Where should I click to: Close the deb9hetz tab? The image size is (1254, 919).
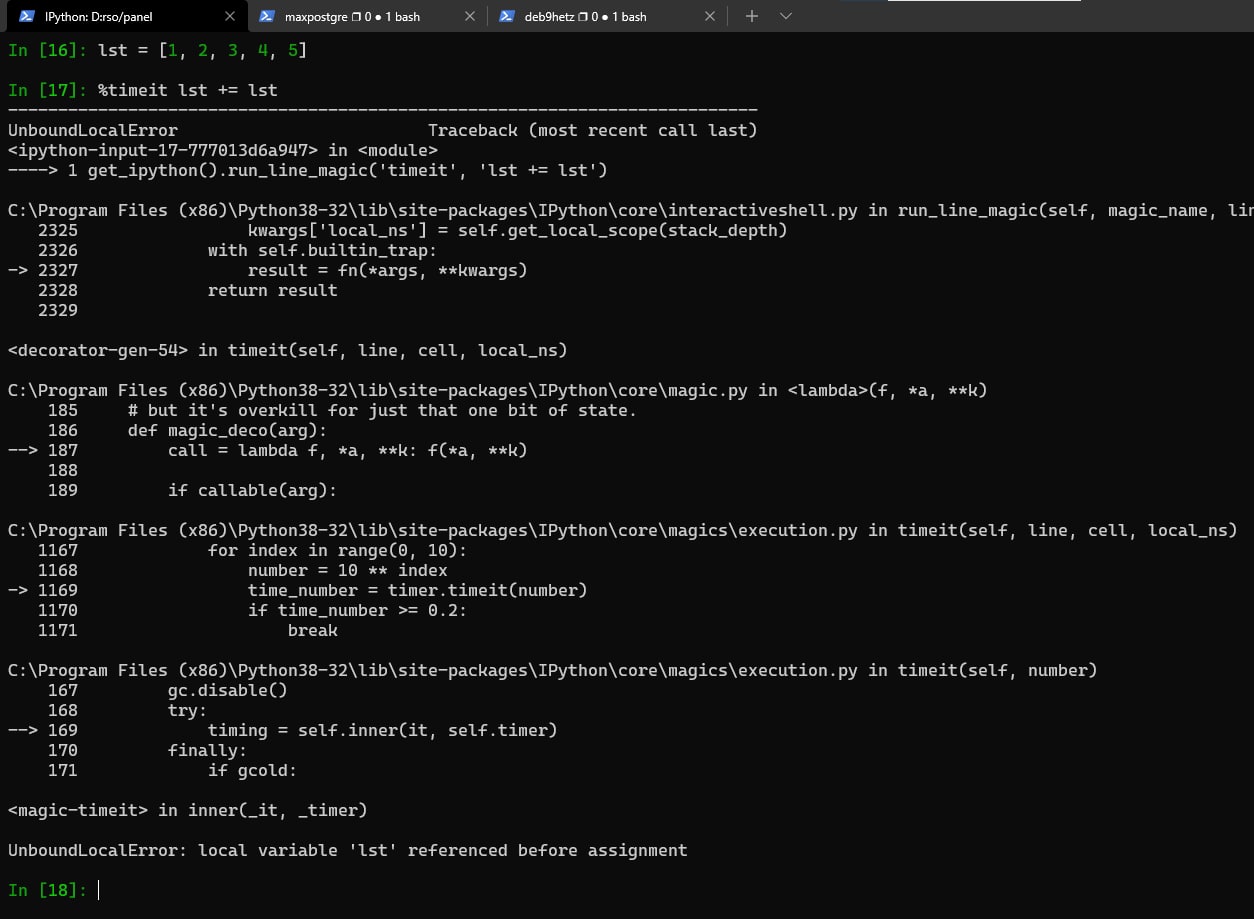point(710,17)
